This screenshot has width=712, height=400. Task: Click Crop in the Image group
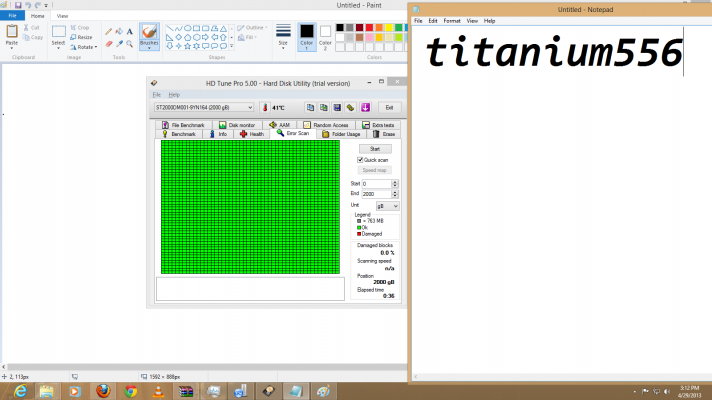[80, 28]
